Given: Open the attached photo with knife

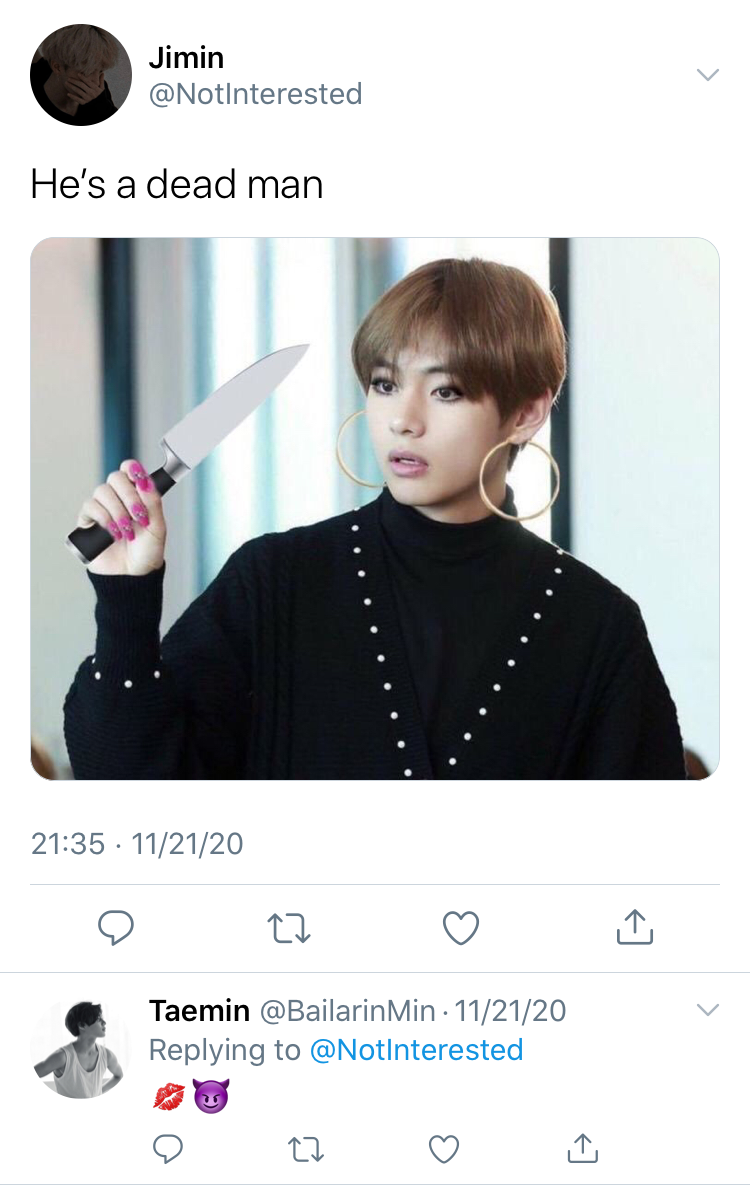Looking at the screenshot, I should pyautogui.click(x=375, y=509).
